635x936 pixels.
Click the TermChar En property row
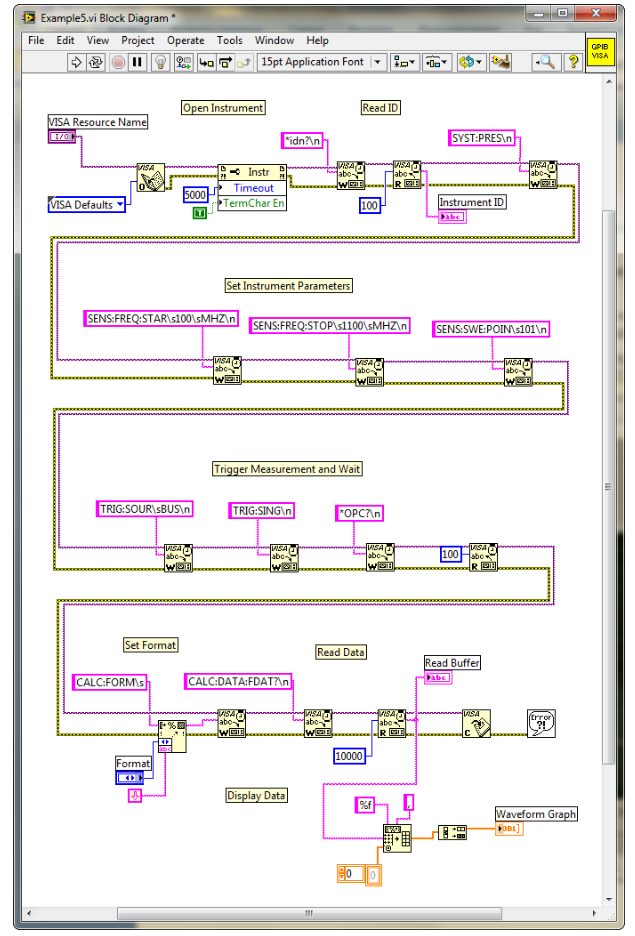coord(252,203)
